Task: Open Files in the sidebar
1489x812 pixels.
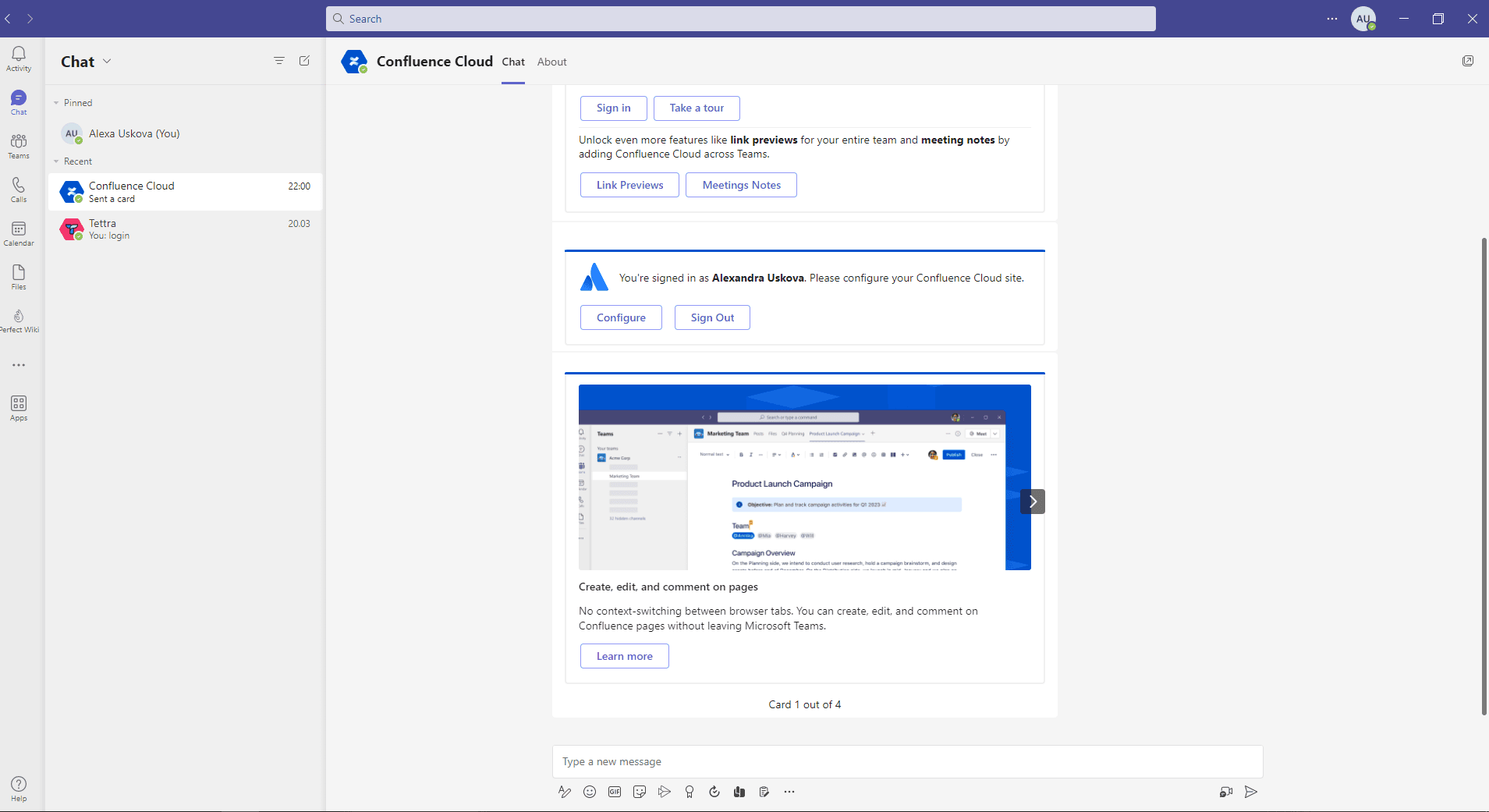Action: point(19,277)
